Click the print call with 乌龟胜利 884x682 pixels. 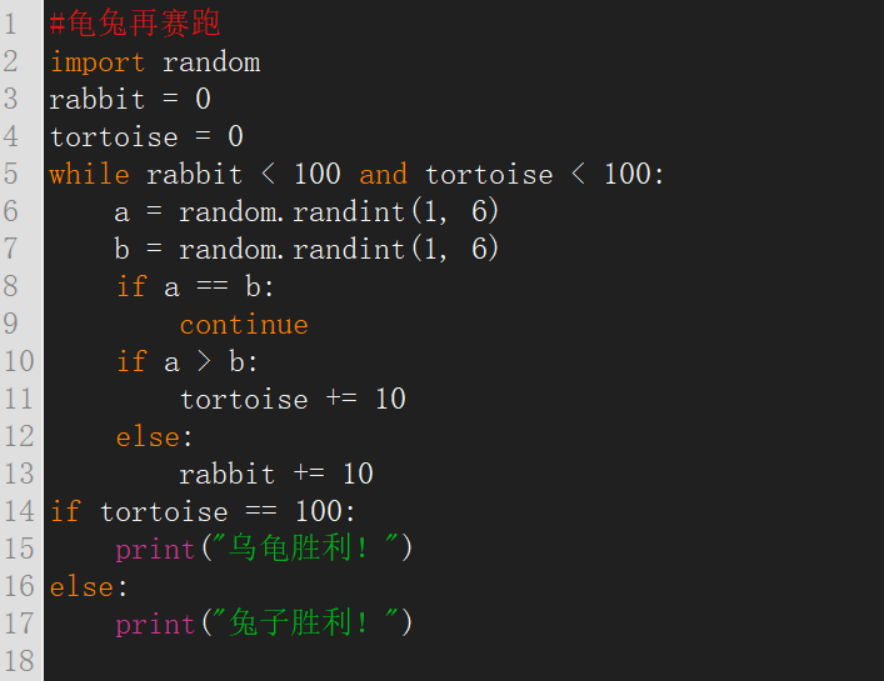264,548
